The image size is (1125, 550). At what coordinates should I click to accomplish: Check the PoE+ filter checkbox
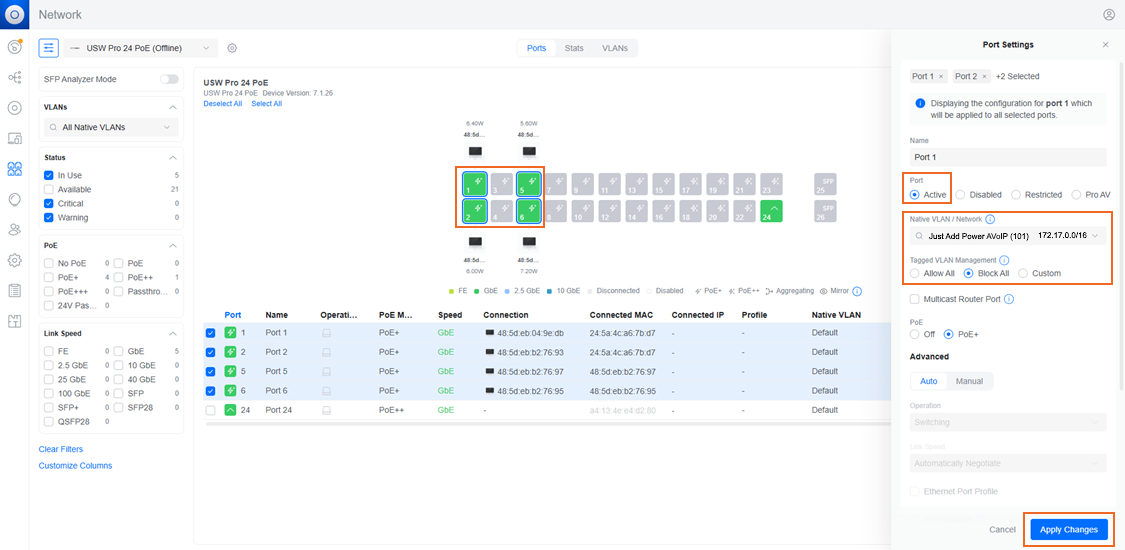(x=49, y=277)
